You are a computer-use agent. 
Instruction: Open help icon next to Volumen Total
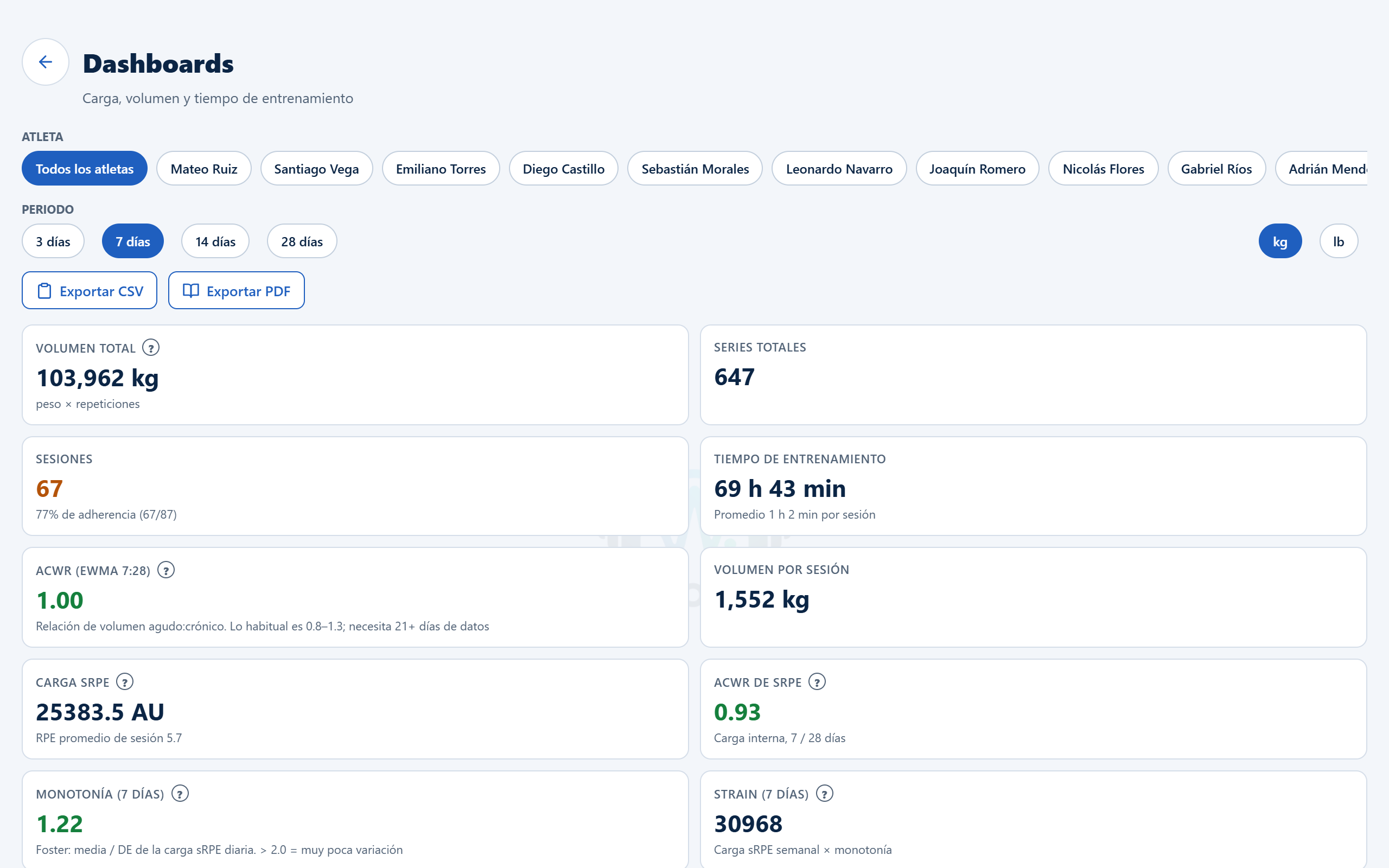tap(151, 348)
